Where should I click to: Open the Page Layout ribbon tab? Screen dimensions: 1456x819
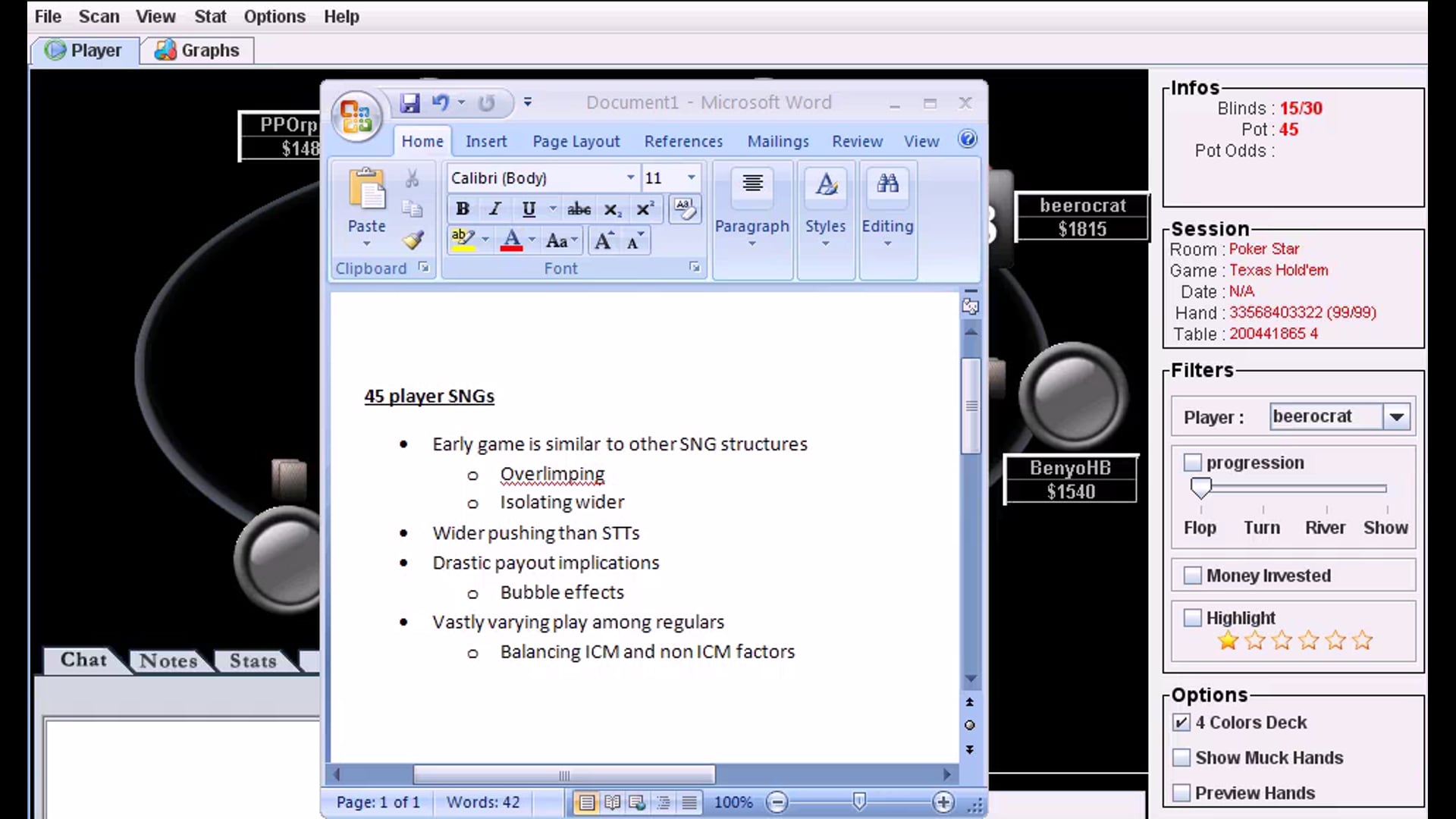(576, 142)
